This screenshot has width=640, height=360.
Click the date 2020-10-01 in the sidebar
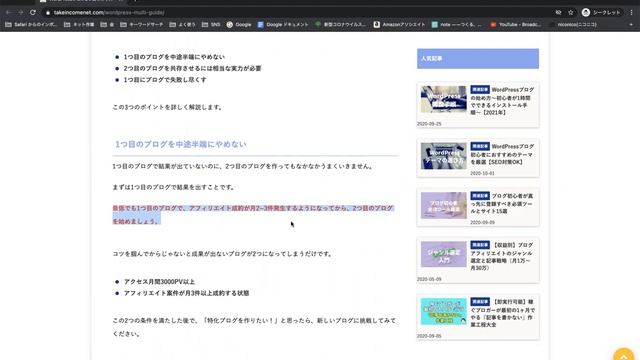pos(482,173)
